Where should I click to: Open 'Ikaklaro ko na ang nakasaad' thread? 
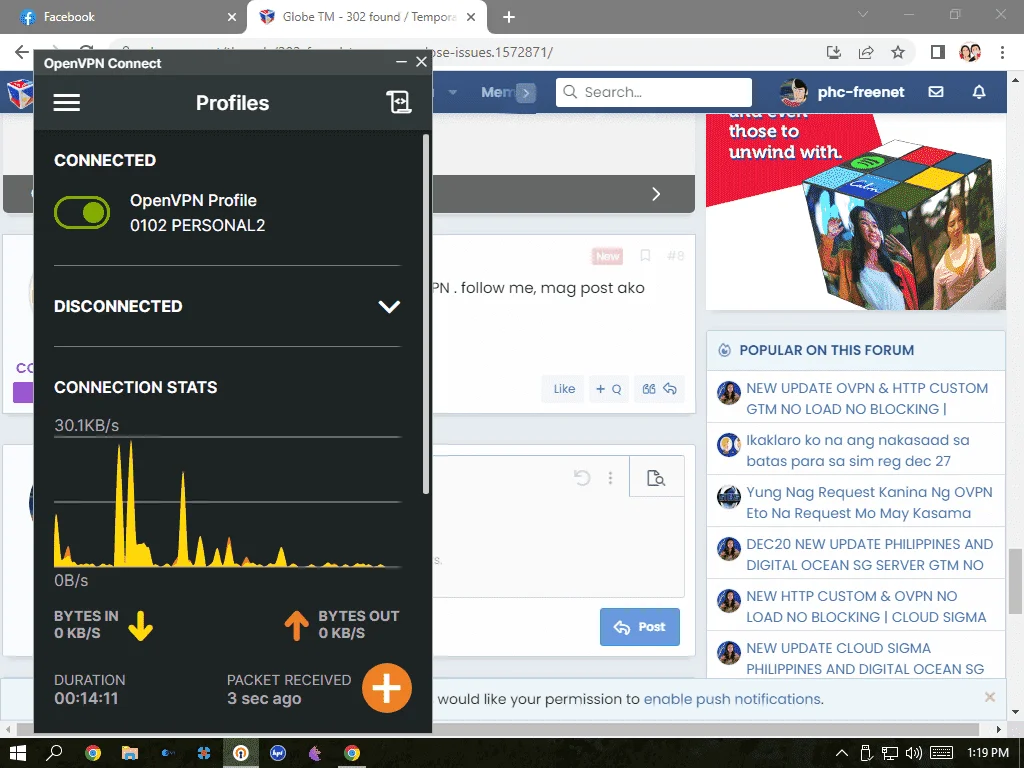tap(857, 451)
